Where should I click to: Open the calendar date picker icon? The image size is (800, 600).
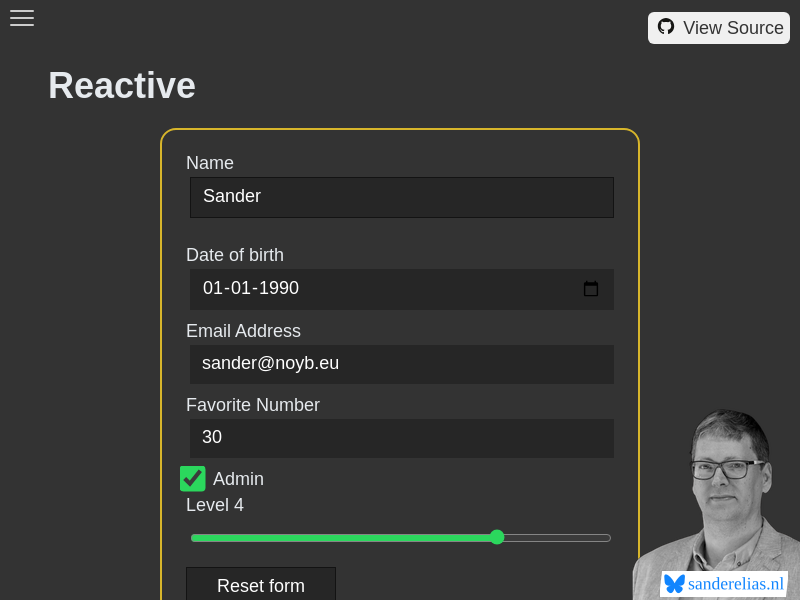coord(591,288)
